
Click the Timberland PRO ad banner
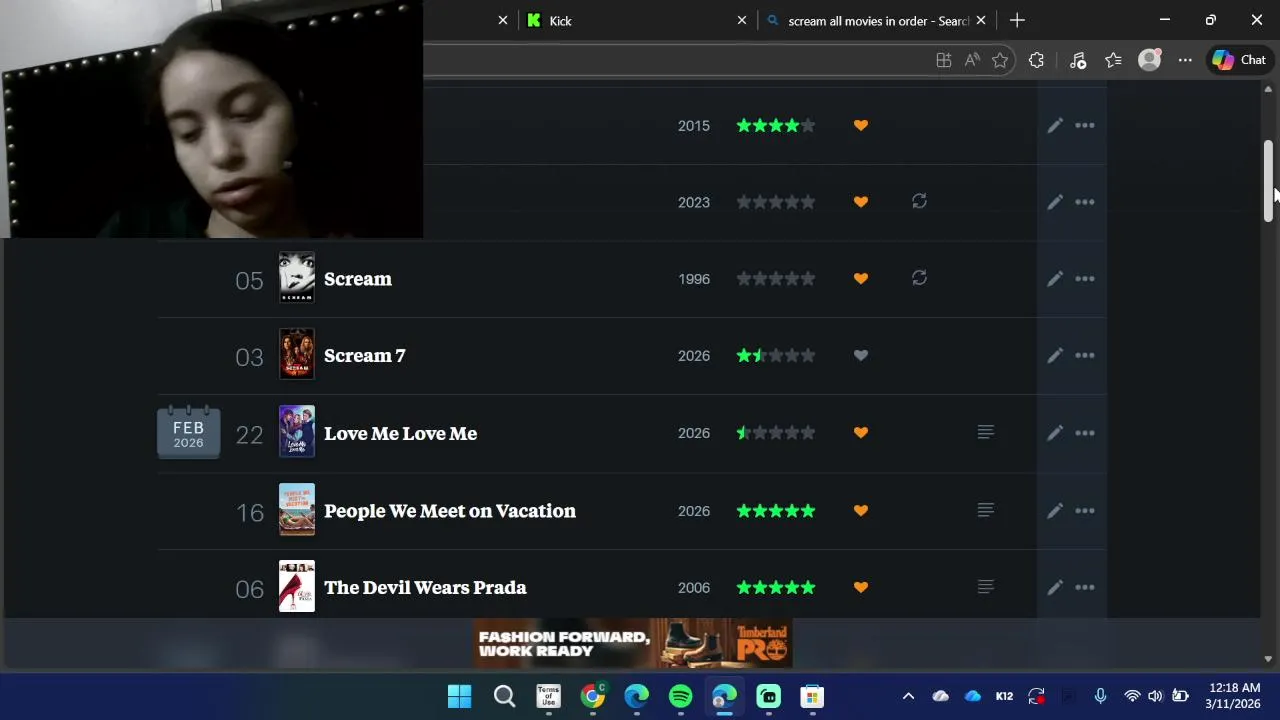(x=633, y=643)
